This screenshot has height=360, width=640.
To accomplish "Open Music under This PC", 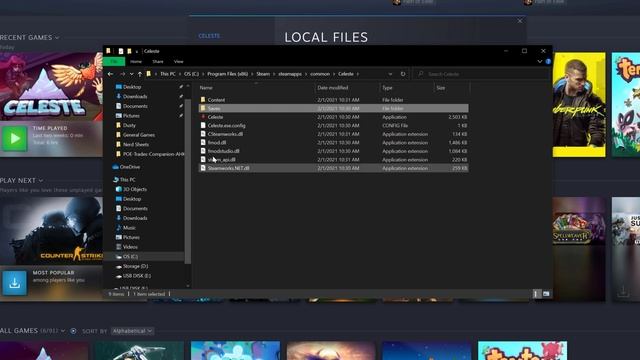I will click(129, 228).
